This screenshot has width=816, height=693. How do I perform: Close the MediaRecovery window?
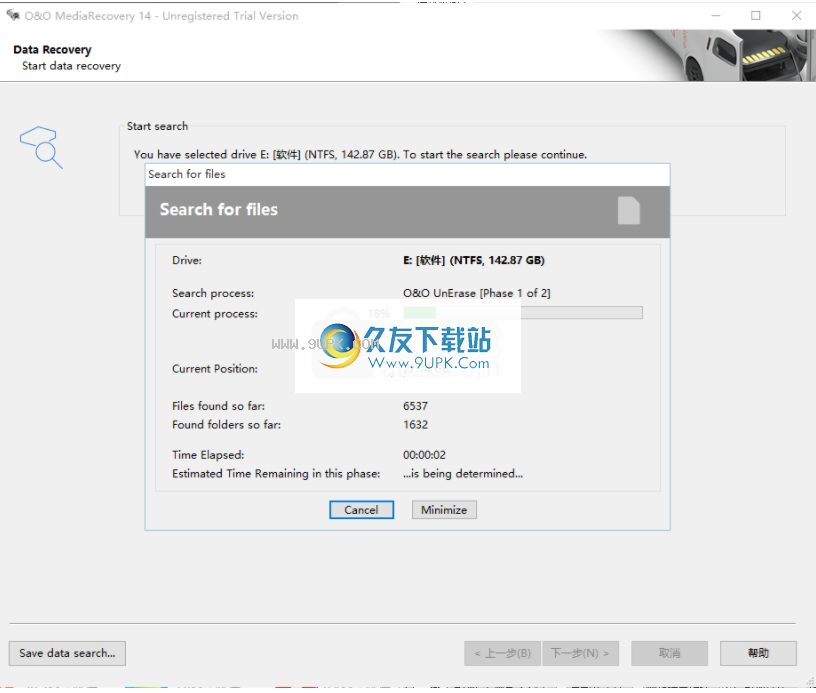796,16
